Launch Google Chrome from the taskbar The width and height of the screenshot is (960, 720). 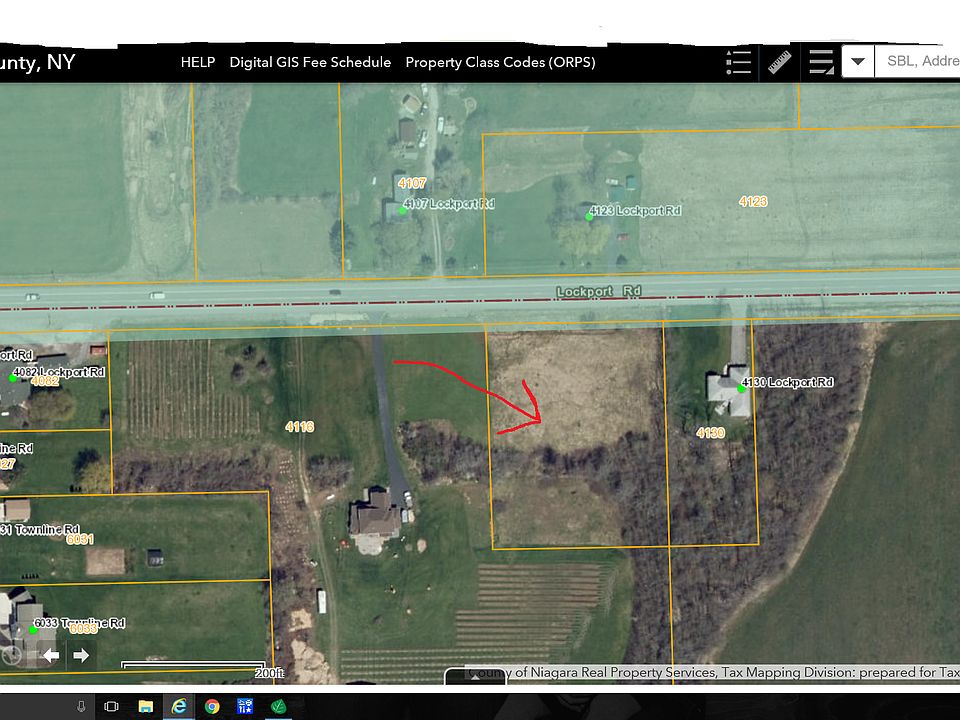(212, 706)
